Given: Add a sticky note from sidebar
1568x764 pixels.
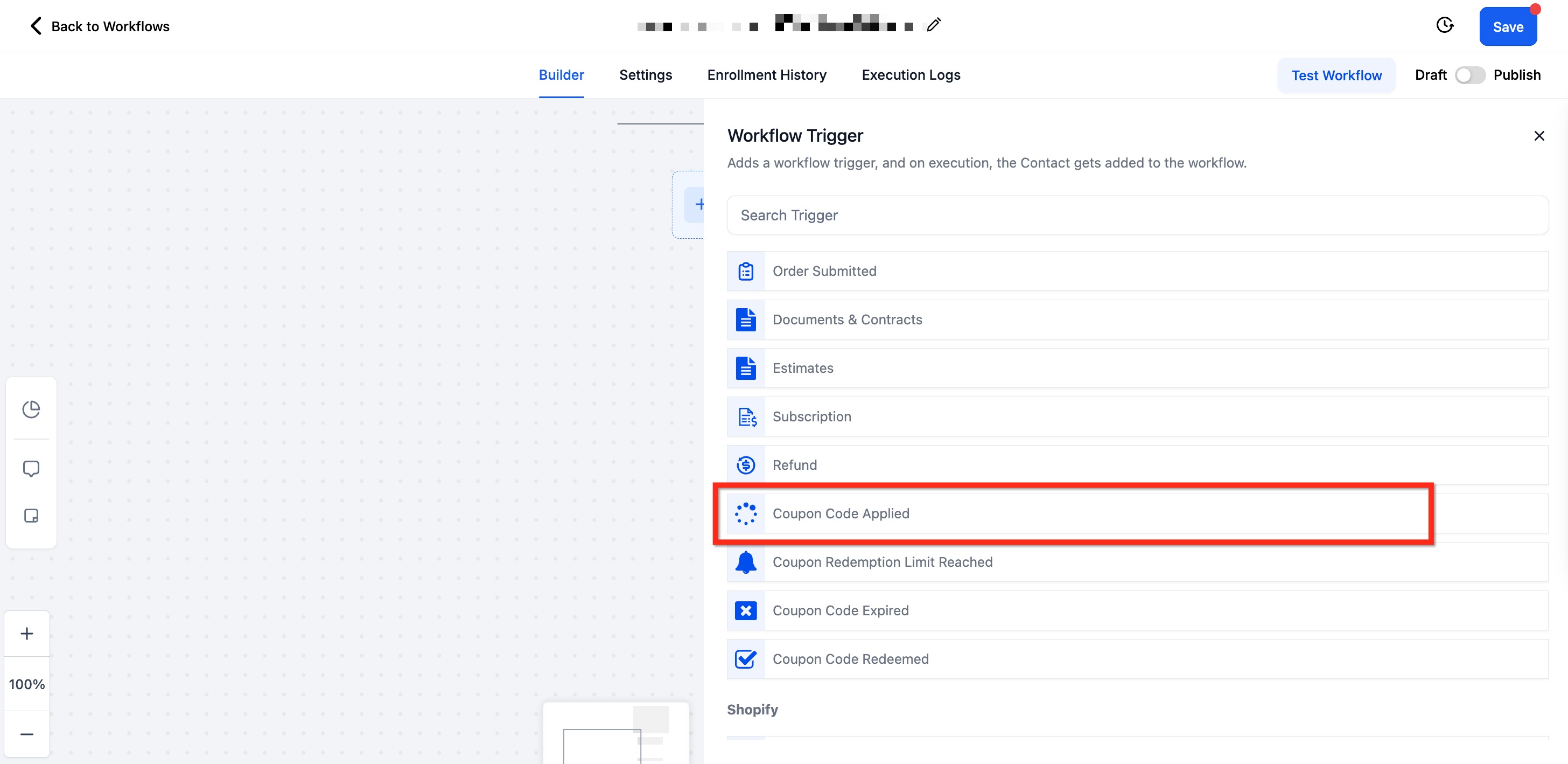Looking at the screenshot, I should point(31,516).
